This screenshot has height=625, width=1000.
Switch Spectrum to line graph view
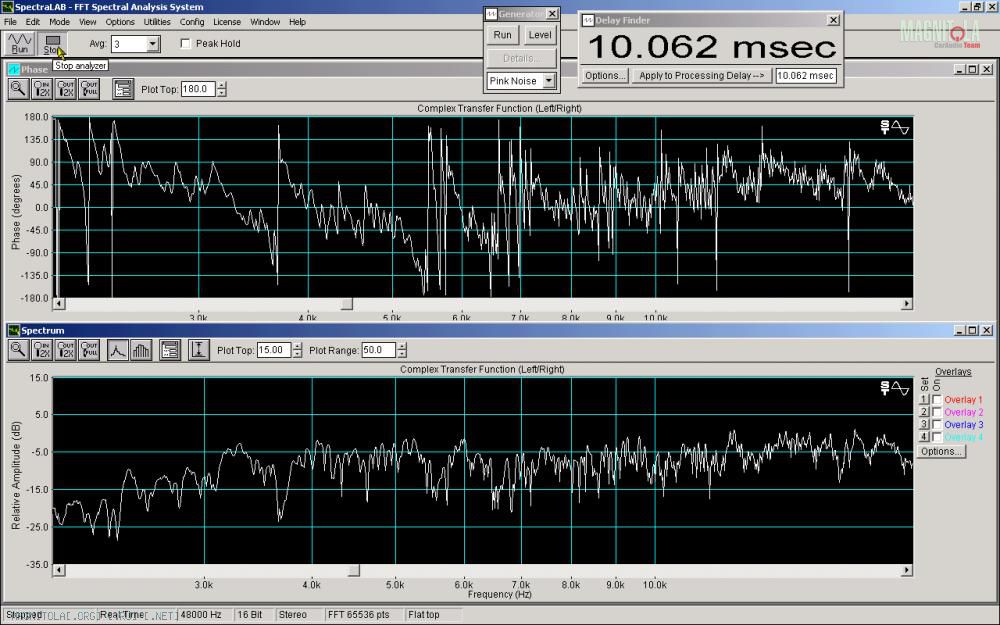(118, 350)
